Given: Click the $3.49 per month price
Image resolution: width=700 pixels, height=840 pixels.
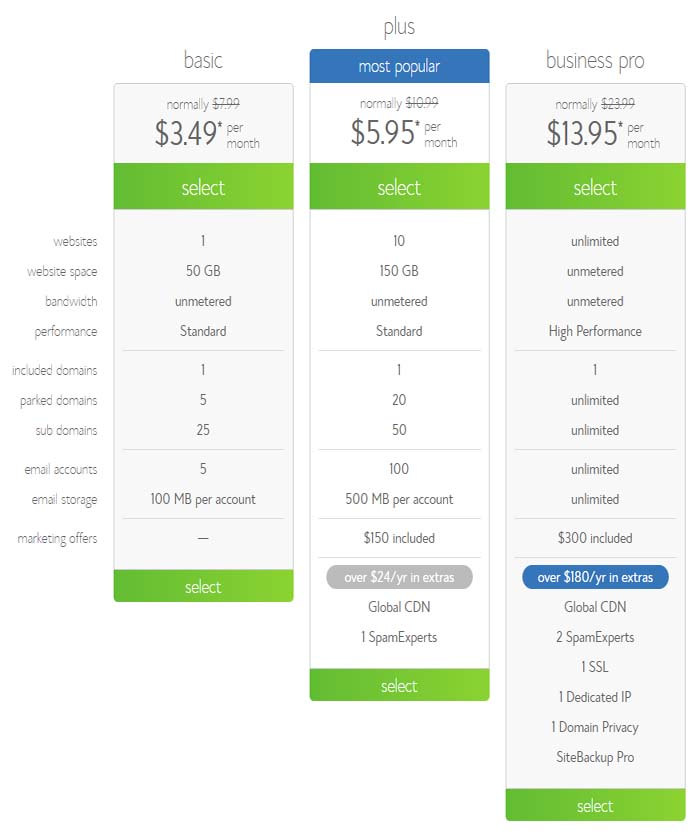Looking at the screenshot, I should pos(207,133).
